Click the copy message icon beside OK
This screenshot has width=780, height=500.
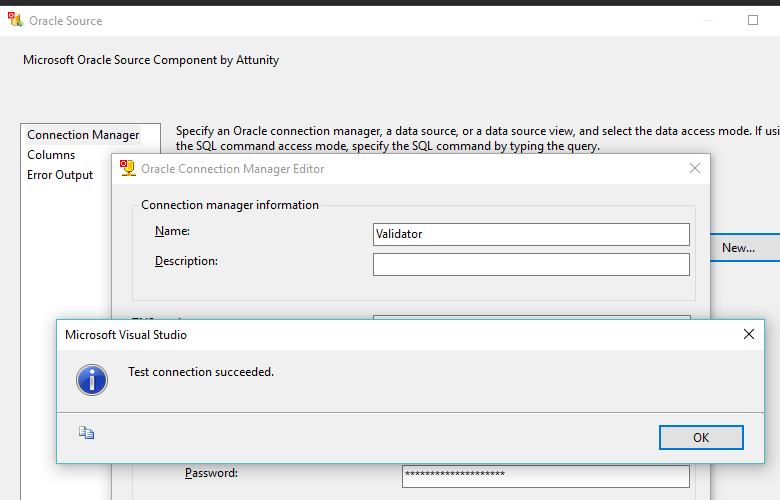click(87, 433)
